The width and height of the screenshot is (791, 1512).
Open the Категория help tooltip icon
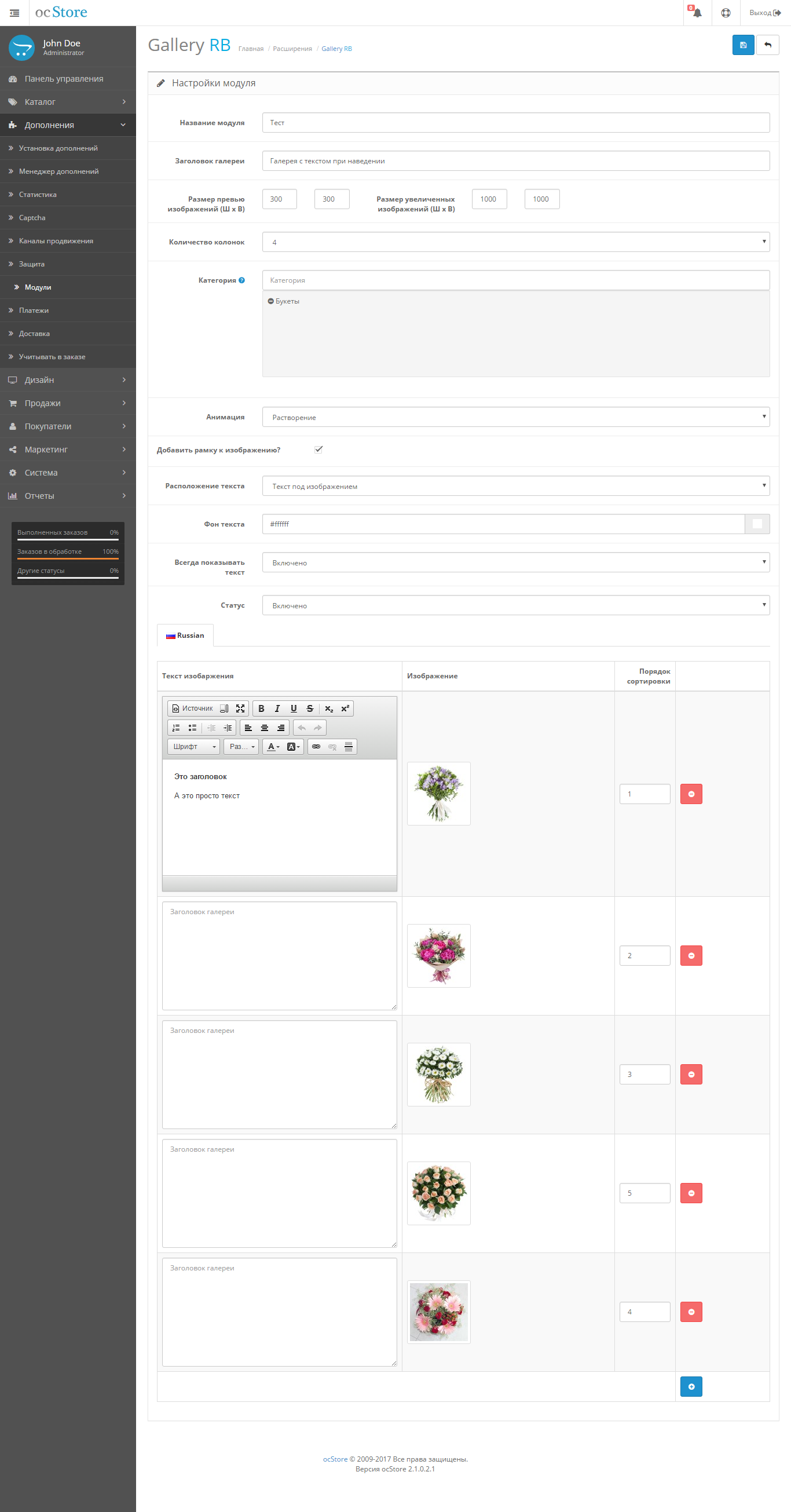click(x=242, y=280)
